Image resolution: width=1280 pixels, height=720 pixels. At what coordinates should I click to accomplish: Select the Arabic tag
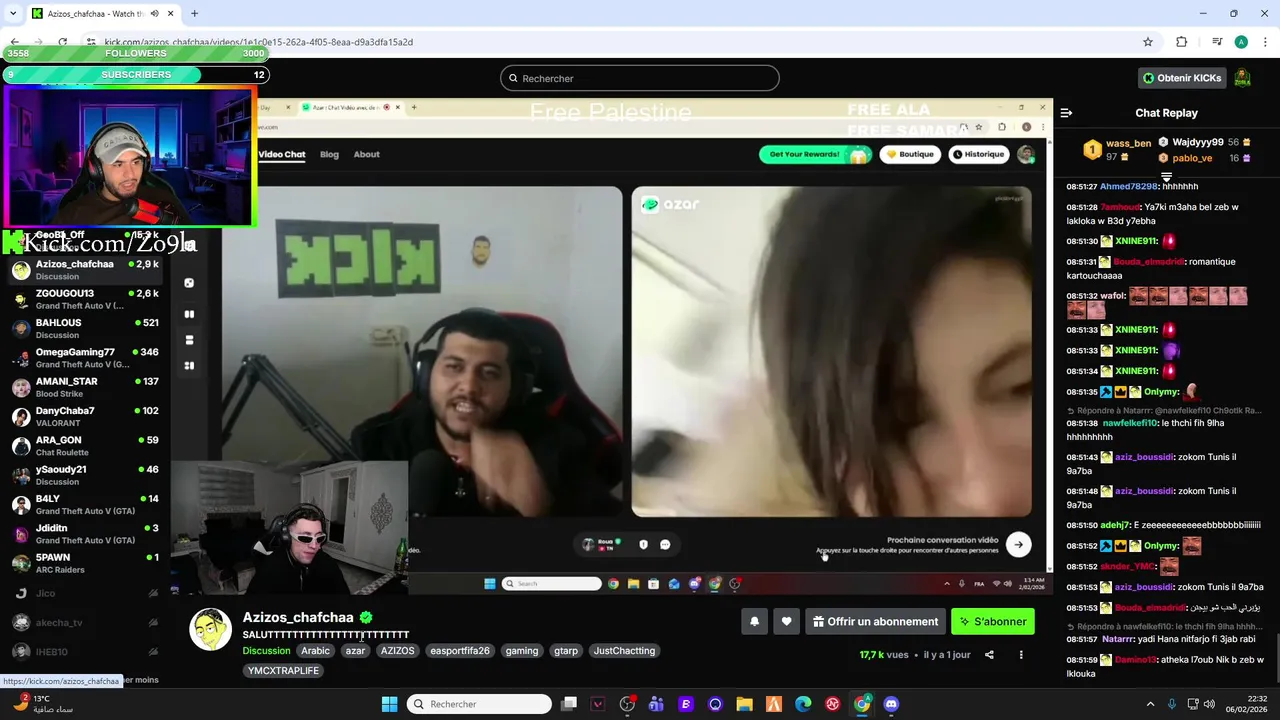[x=315, y=651]
